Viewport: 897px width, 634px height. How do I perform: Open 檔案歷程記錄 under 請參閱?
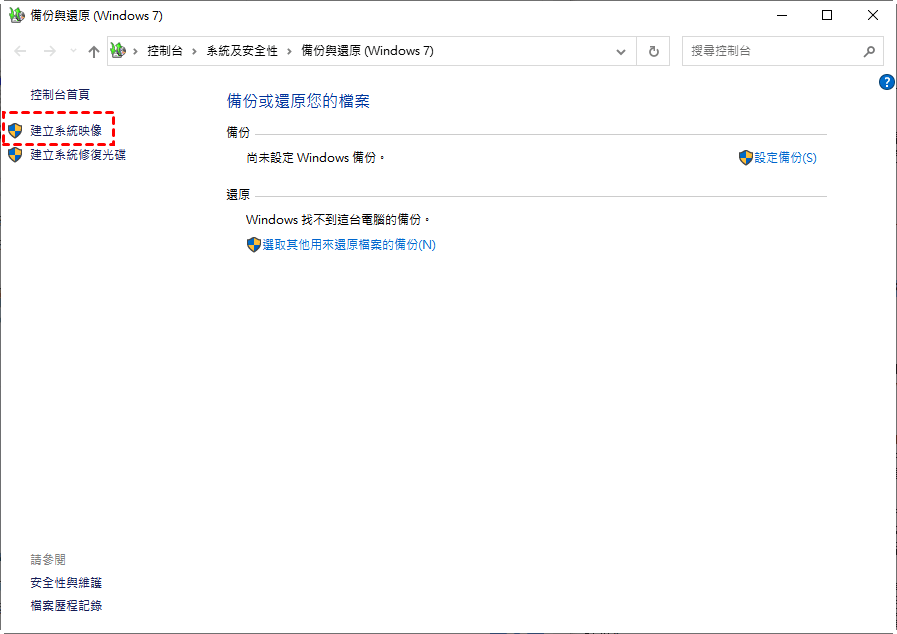coord(66,605)
